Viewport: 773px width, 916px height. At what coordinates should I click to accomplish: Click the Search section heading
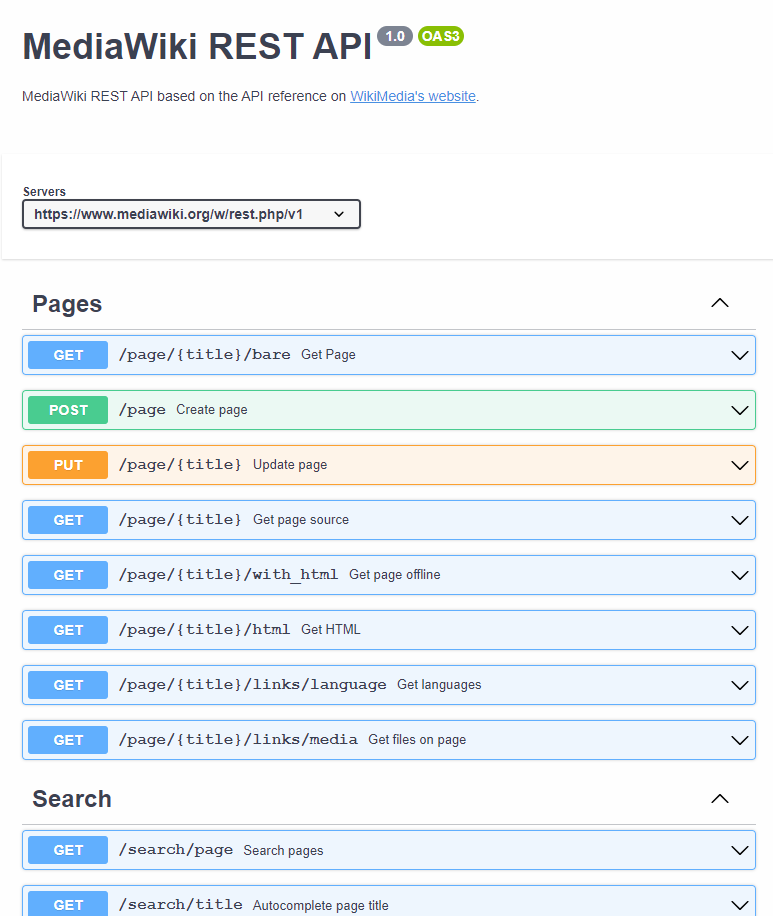(x=72, y=799)
